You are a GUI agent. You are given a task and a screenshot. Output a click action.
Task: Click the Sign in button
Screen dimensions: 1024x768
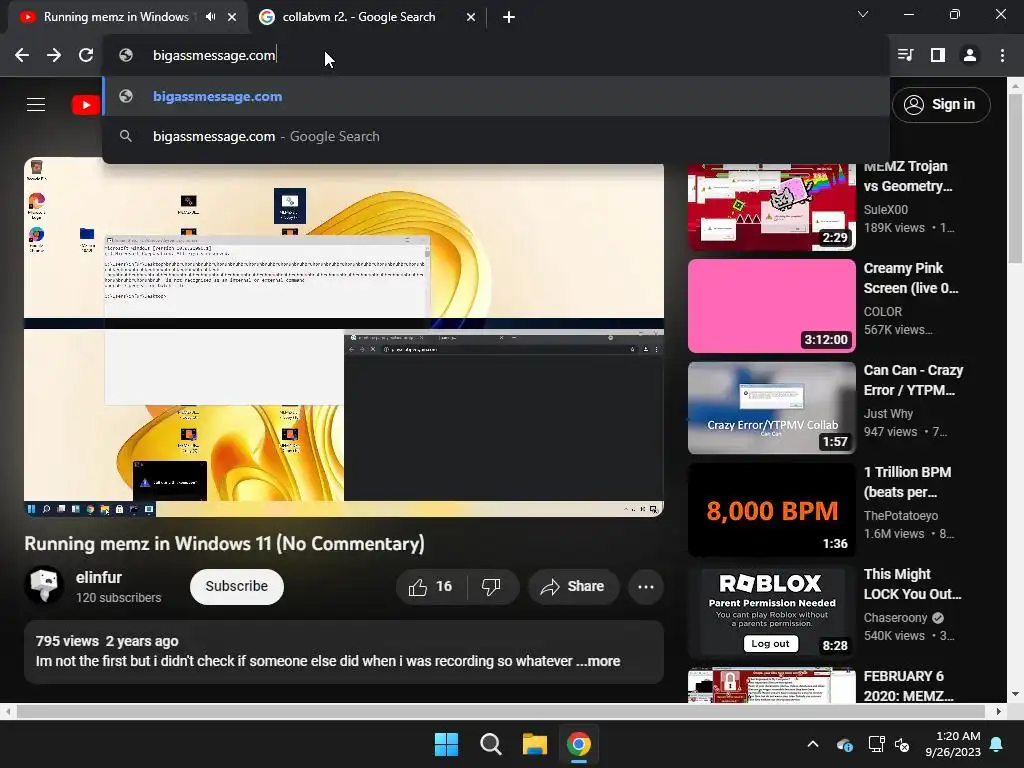(x=941, y=104)
